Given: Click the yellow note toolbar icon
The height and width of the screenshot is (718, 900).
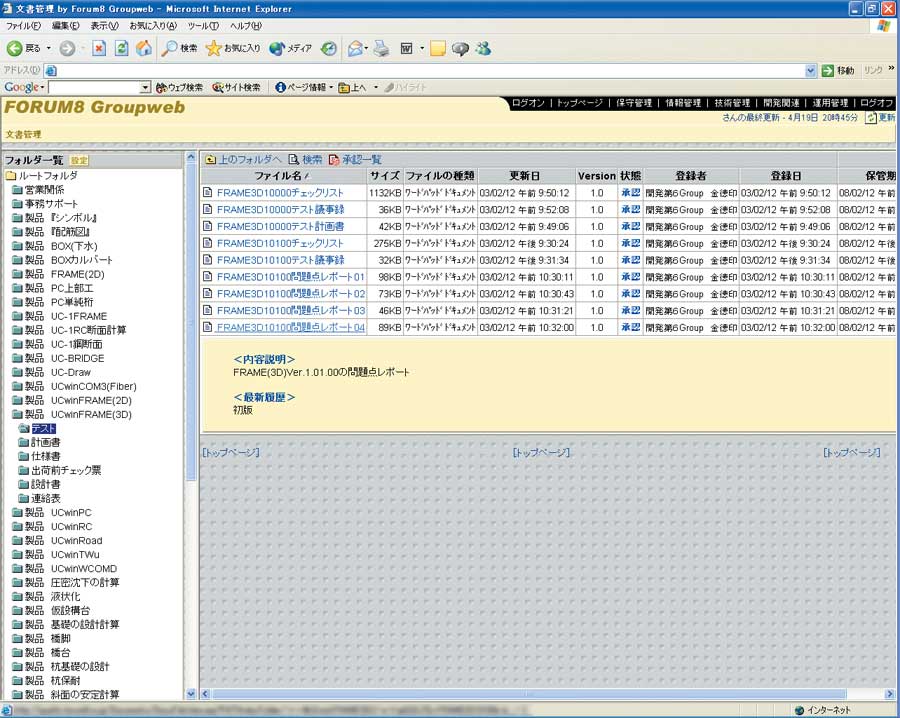Looking at the screenshot, I should tap(437, 49).
